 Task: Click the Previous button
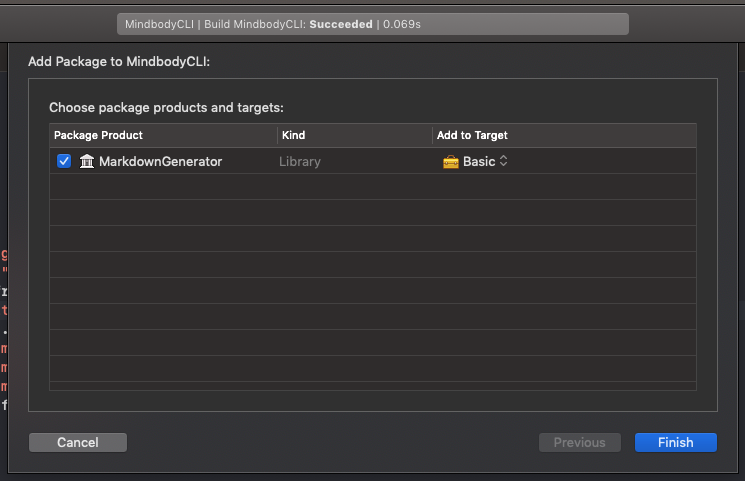pos(580,443)
